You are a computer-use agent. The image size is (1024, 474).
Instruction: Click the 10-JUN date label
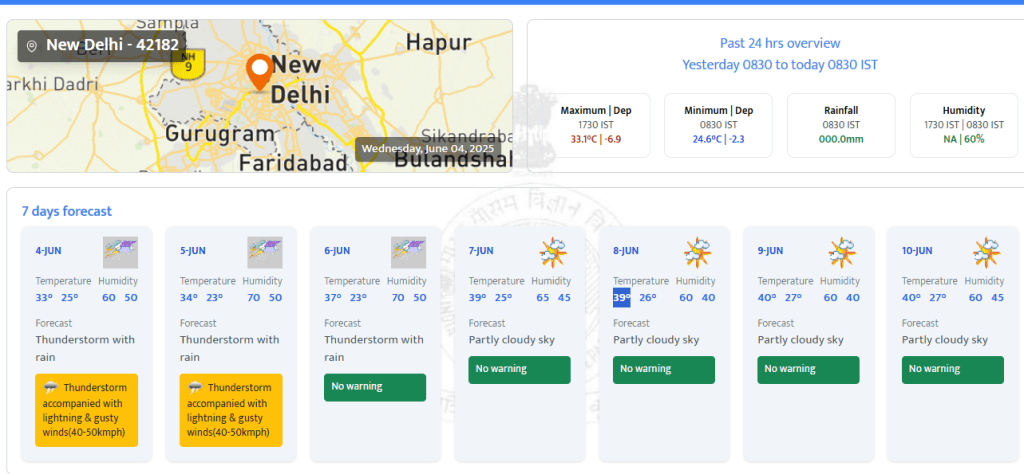[916, 251]
